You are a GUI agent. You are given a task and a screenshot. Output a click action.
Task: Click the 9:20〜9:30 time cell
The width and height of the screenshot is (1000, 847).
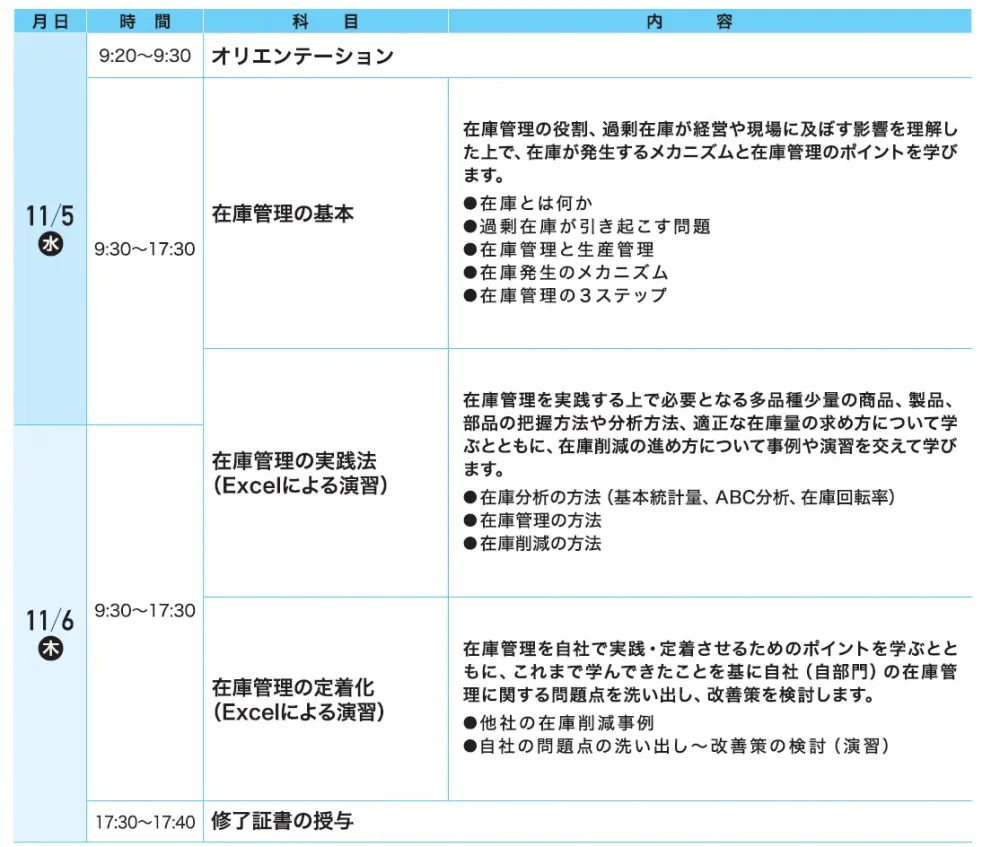point(145,56)
